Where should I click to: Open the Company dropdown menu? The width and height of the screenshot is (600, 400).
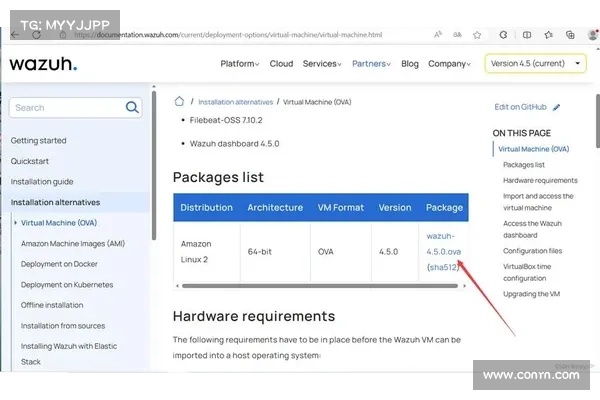point(449,64)
